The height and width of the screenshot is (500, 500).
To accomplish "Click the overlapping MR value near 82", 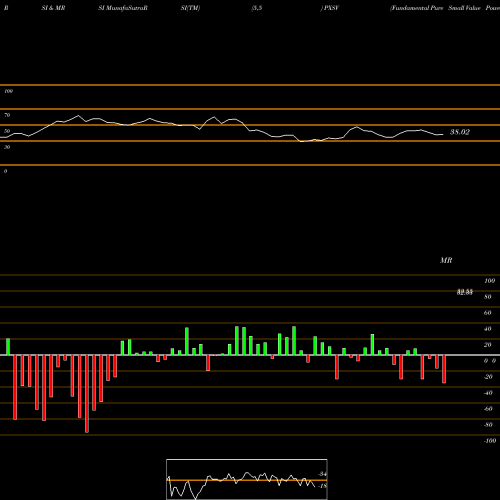I will 465,292.
